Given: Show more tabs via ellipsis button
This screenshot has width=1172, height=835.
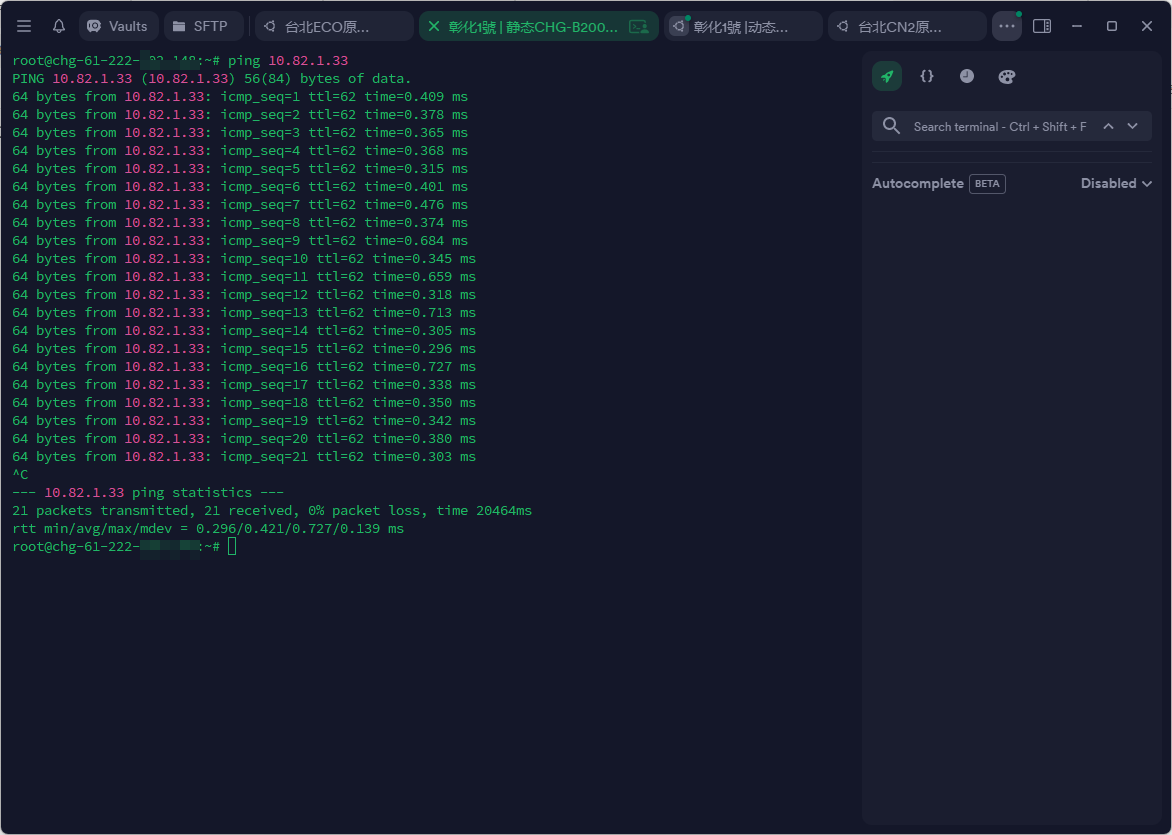Looking at the screenshot, I should click(x=1006, y=26).
